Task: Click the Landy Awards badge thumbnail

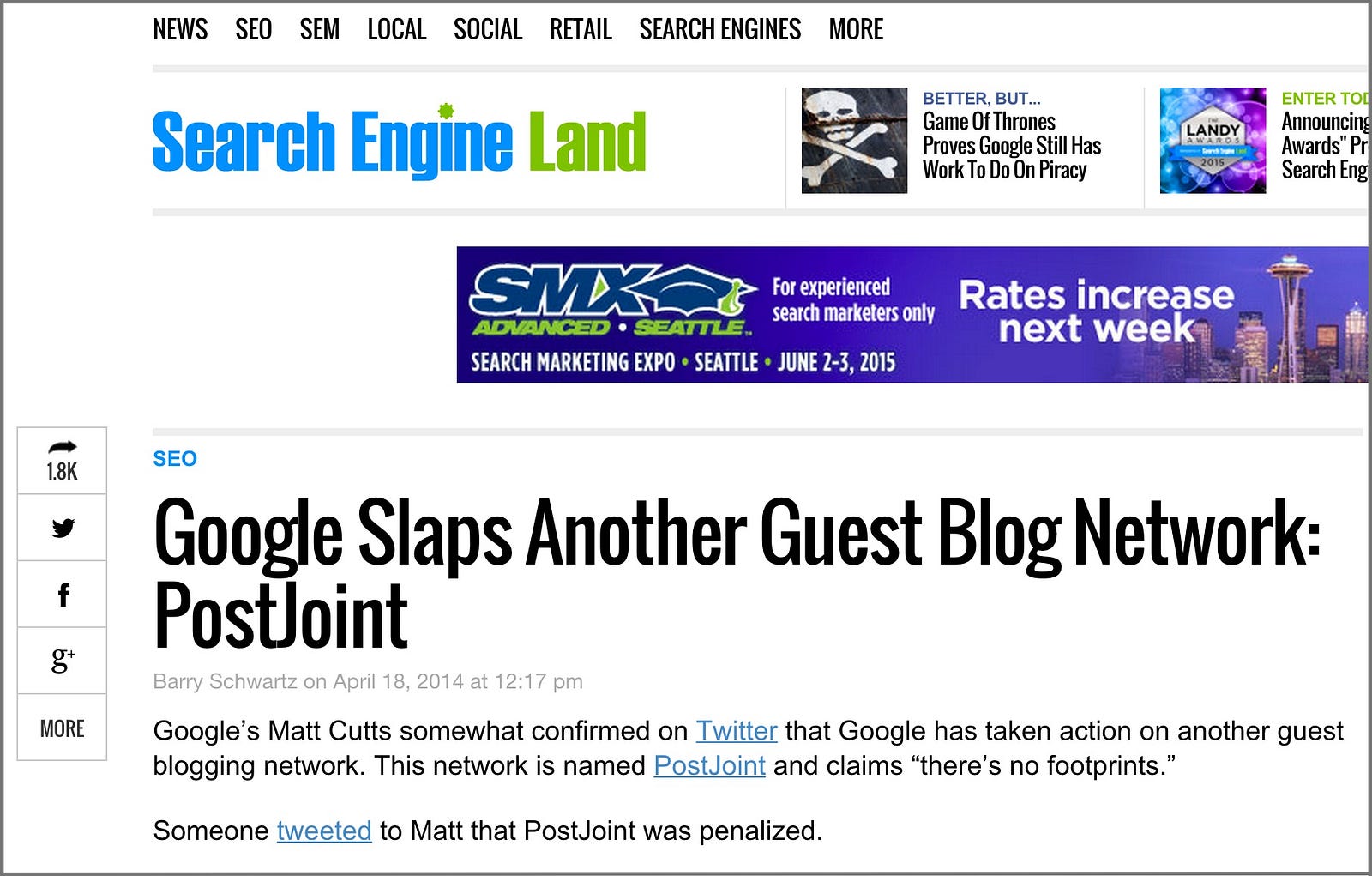Action: pos(1212,140)
